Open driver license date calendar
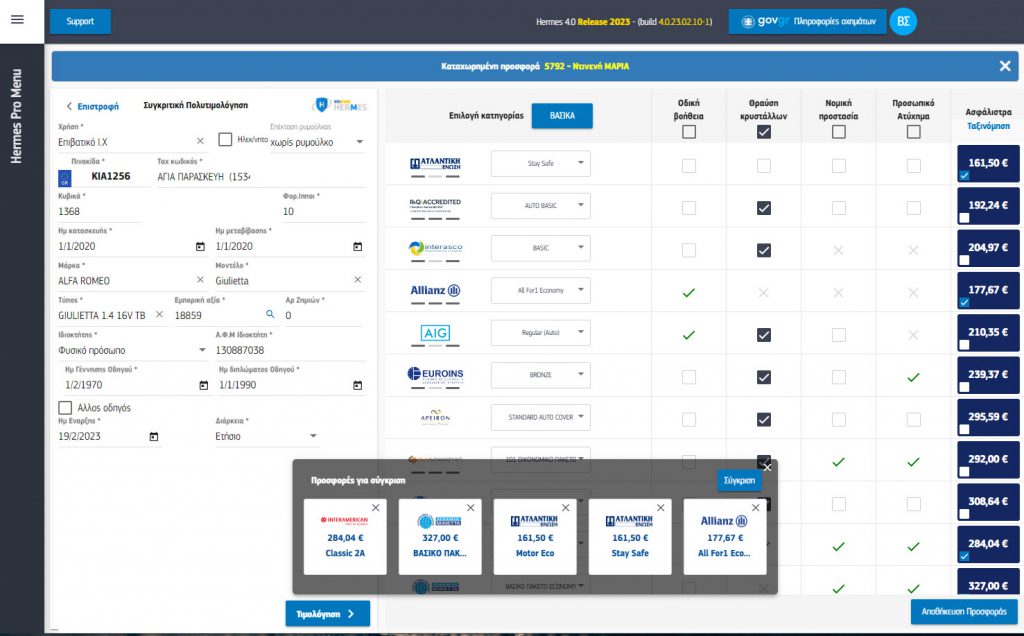Screen dimensions: 1024x636 click(358, 385)
